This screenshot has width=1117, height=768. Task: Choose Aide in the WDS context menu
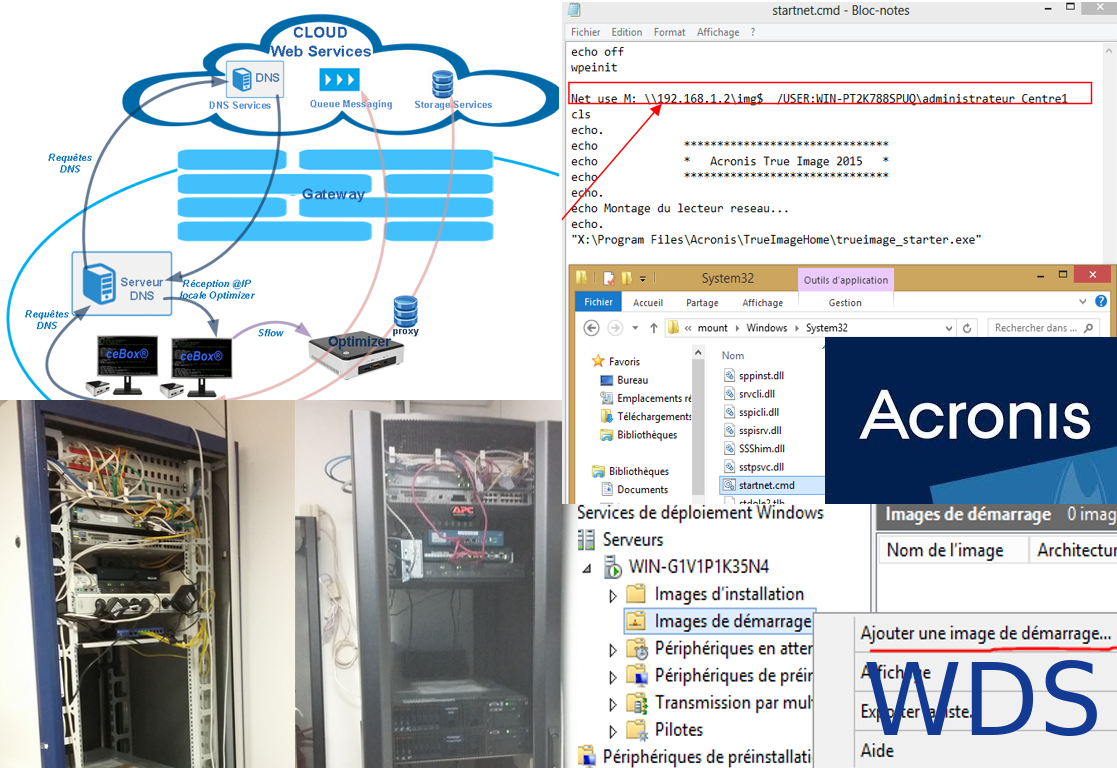[x=877, y=751]
